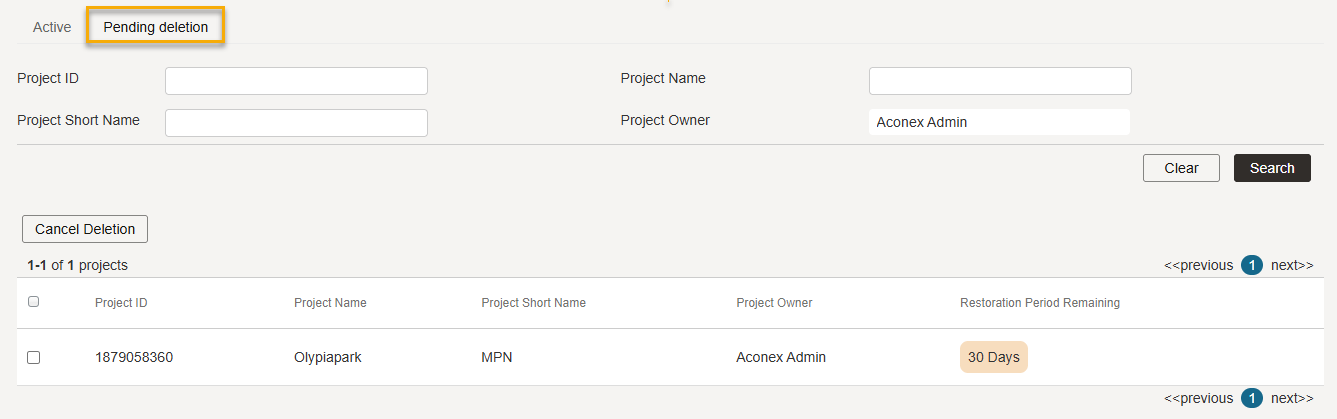This screenshot has height=419, width=1337.
Task: Switch to the Active tab
Action: (52, 27)
